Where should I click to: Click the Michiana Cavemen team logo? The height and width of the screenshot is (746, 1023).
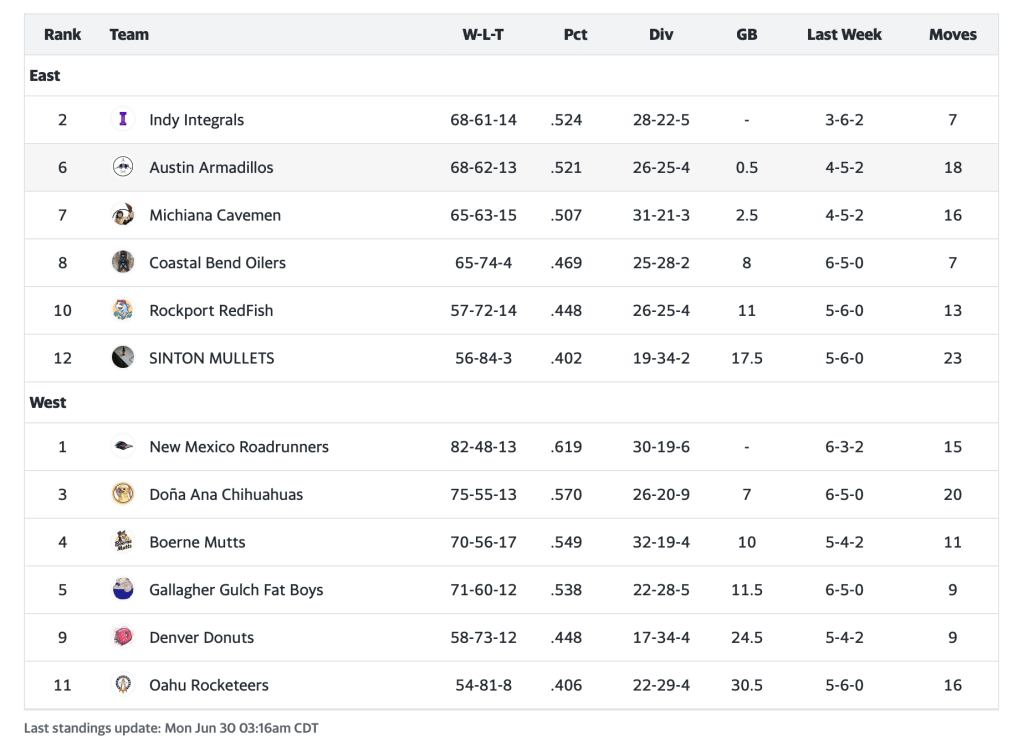coord(123,215)
